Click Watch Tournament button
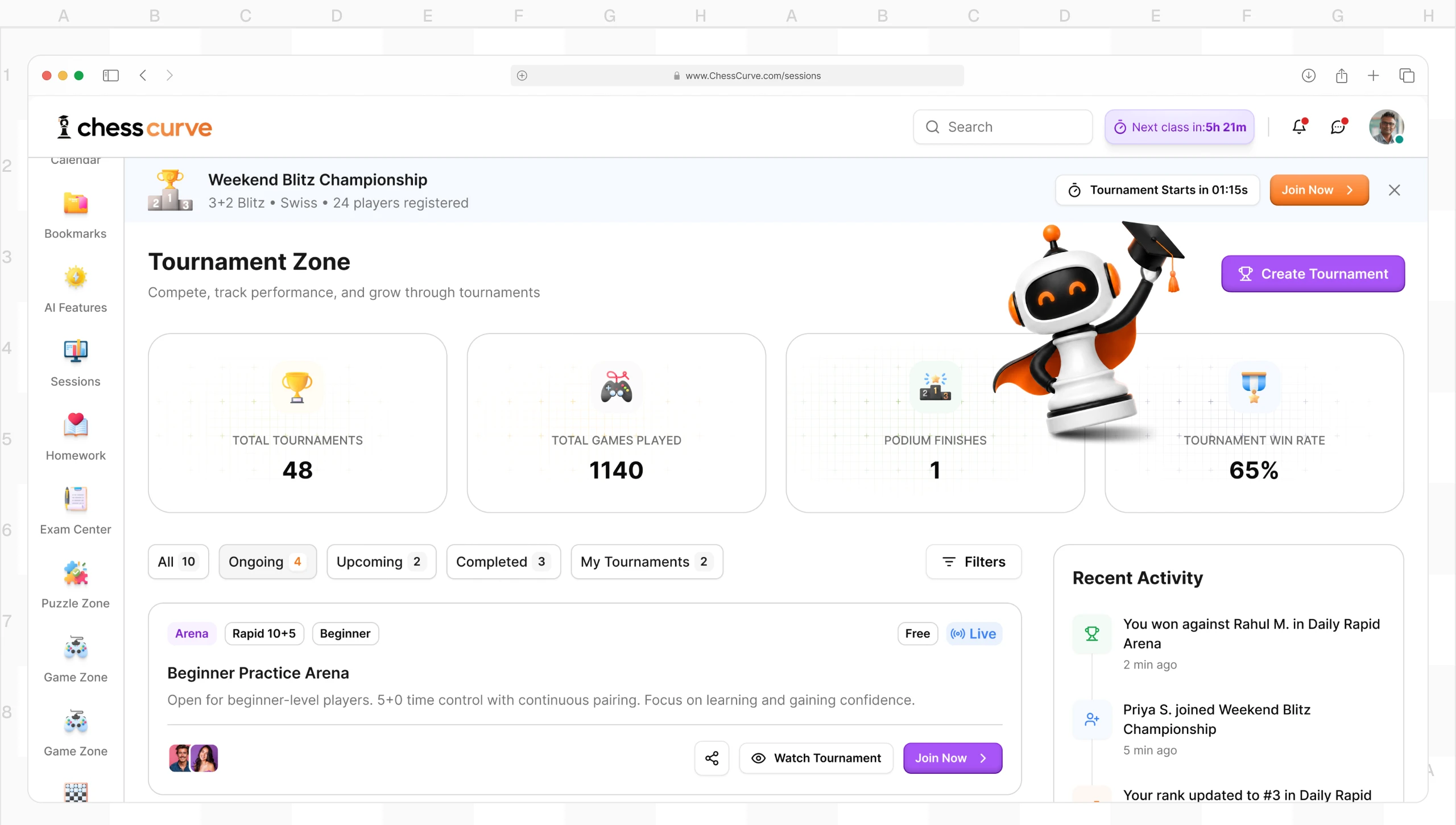Viewport: 1456px width, 825px height. coord(816,758)
